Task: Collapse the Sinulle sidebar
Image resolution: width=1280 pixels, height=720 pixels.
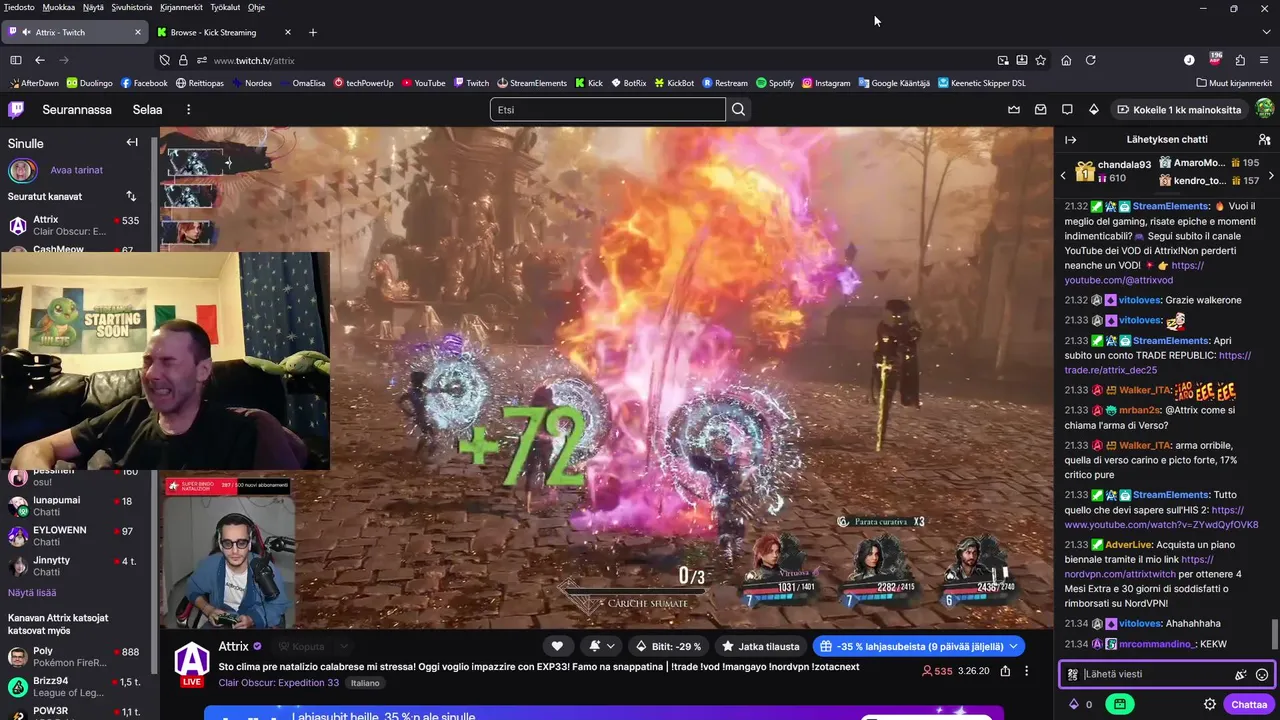Action: click(132, 142)
